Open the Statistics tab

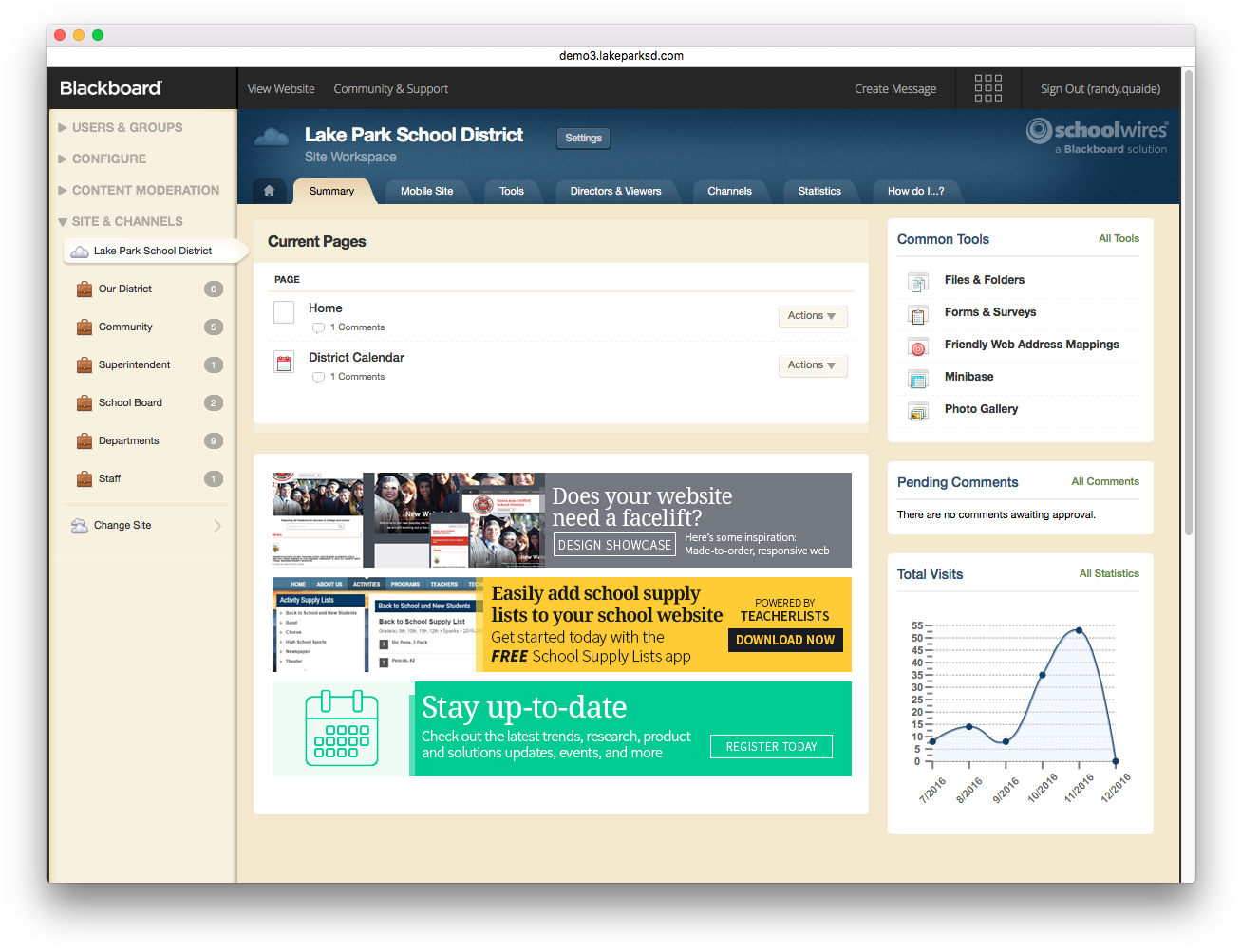(x=819, y=191)
